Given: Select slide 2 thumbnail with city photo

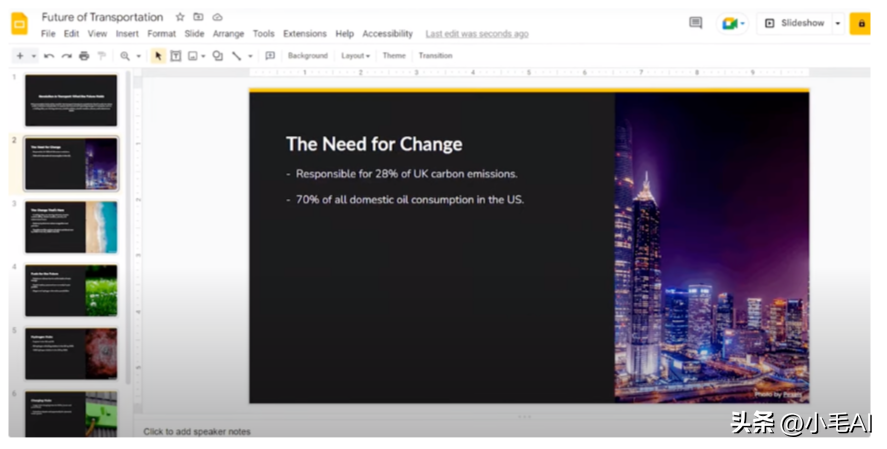Looking at the screenshot, I should coord(71,164).
